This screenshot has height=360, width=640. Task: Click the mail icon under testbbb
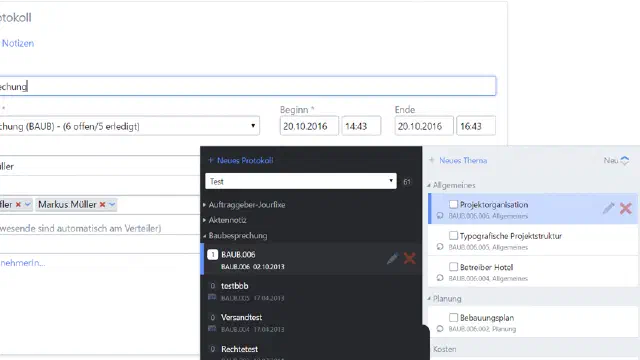(x=212, y=297)
